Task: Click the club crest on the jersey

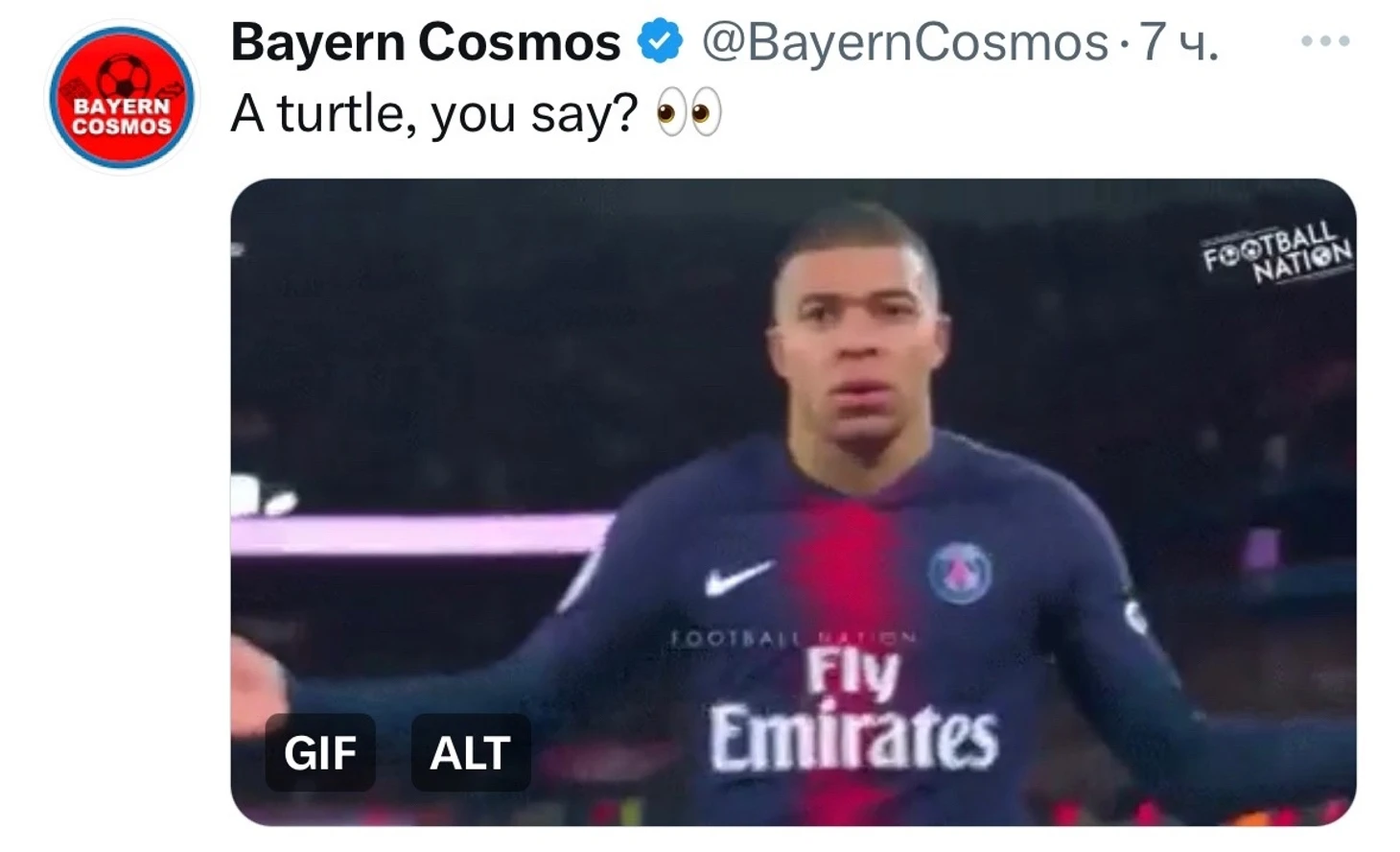Action: 960,573
